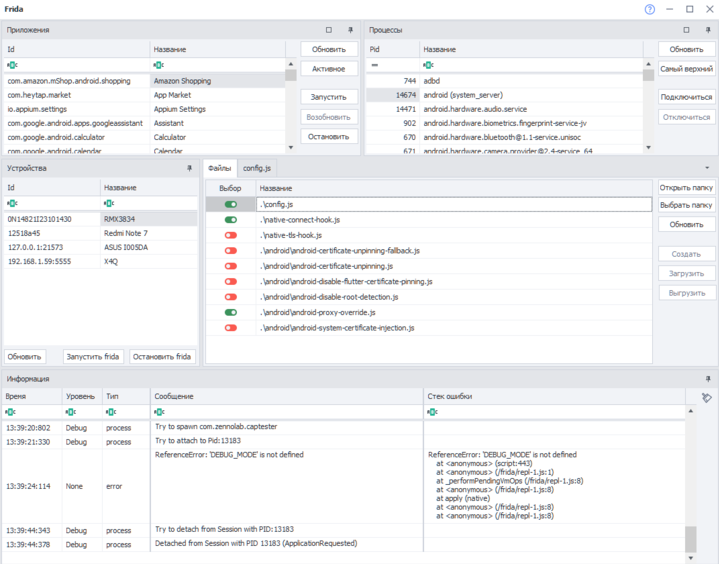Image resolution: width=719 pixels, height=564 pixels.
Task: Pin the Процессы panel
Action: pyautogui.click(x=707, y=30)
